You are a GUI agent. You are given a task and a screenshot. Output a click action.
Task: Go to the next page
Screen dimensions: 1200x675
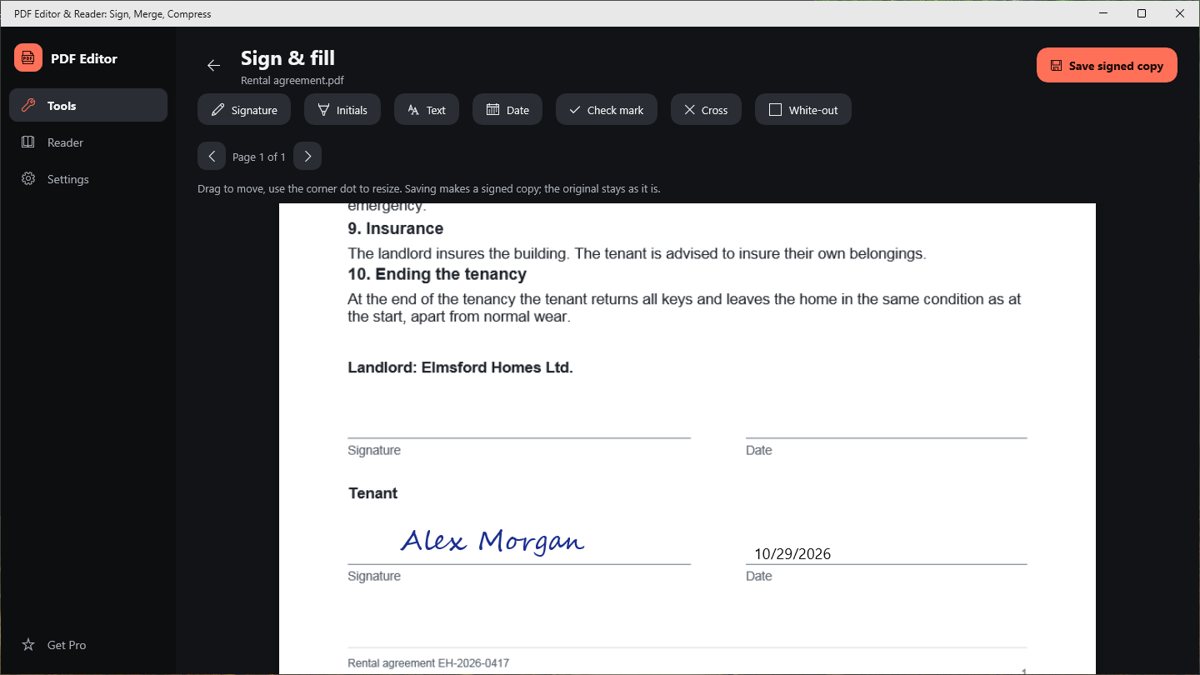pyautogui.click(x=307, y=156)
